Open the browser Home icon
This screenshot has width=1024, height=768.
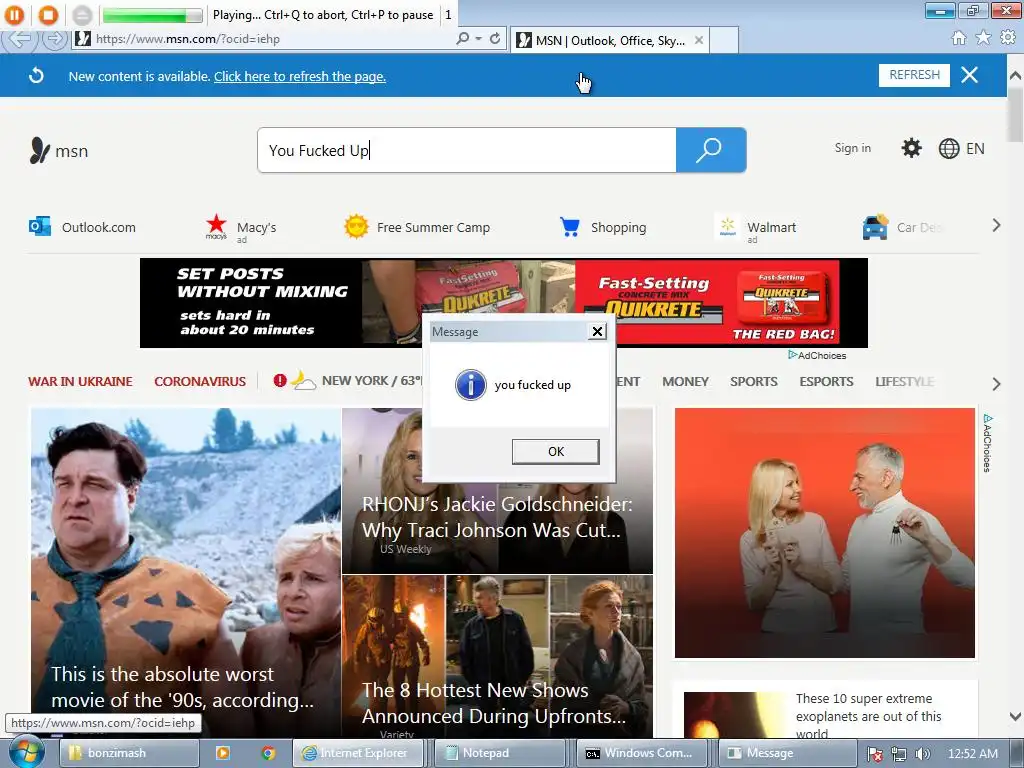click(x=959, y=38)
